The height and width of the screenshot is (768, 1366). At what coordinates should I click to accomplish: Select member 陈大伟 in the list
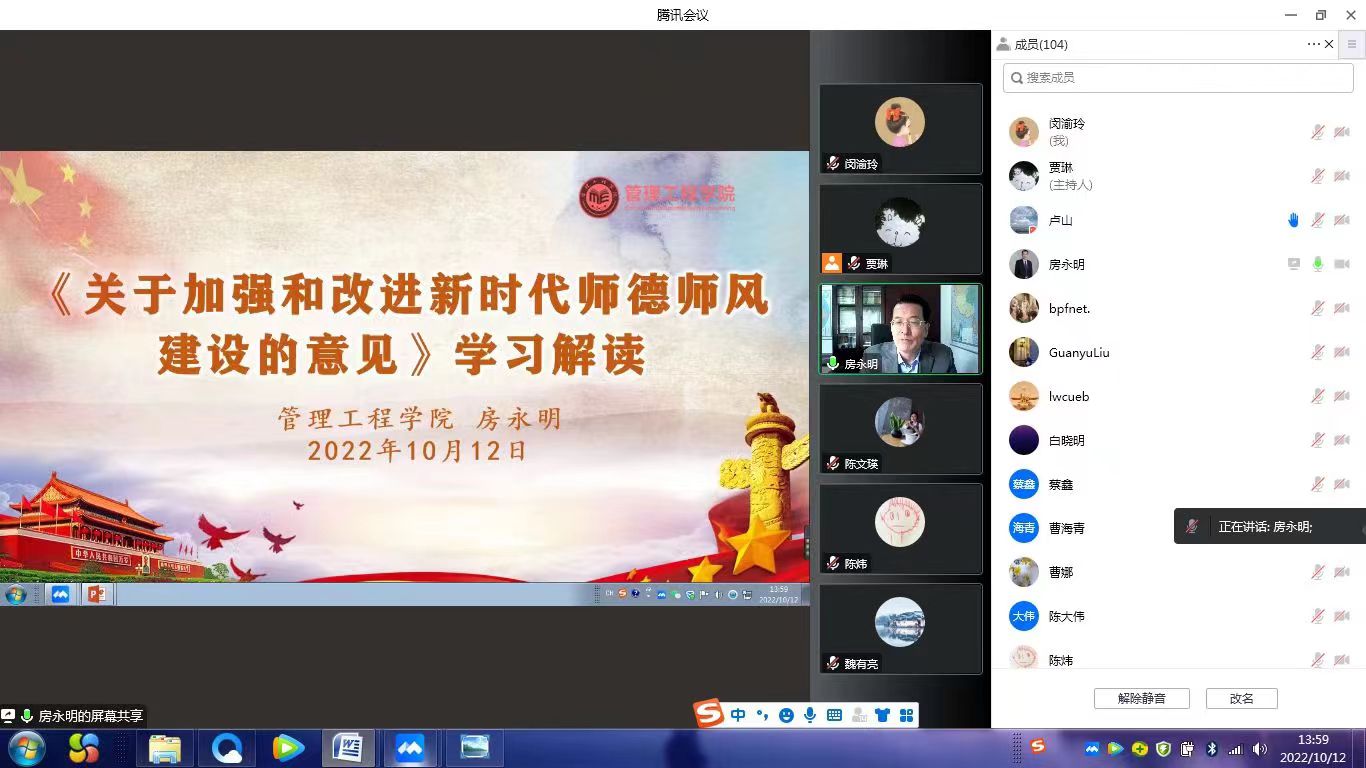click(x=1178, y=616)
